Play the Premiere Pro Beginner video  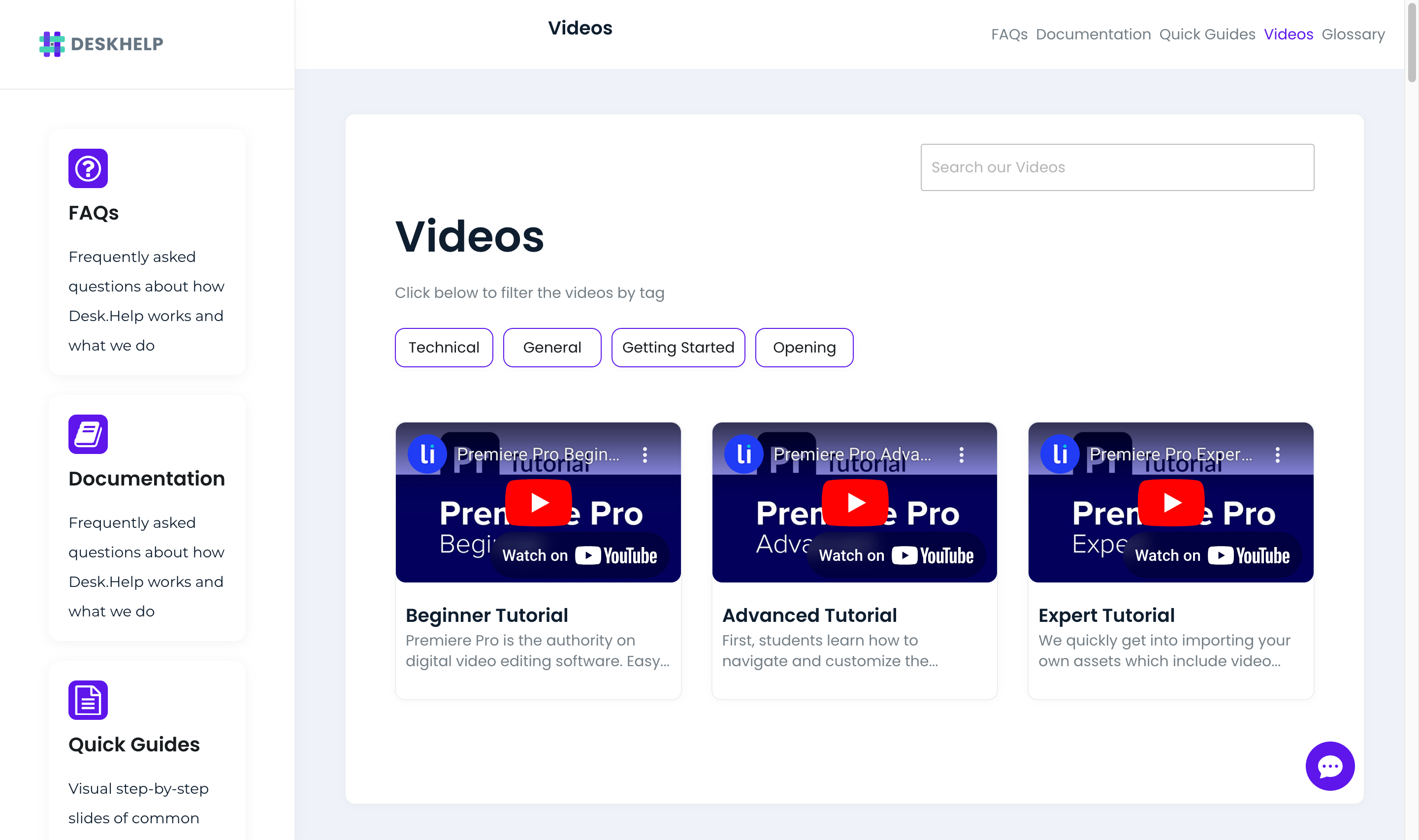[x=538, y=503]
